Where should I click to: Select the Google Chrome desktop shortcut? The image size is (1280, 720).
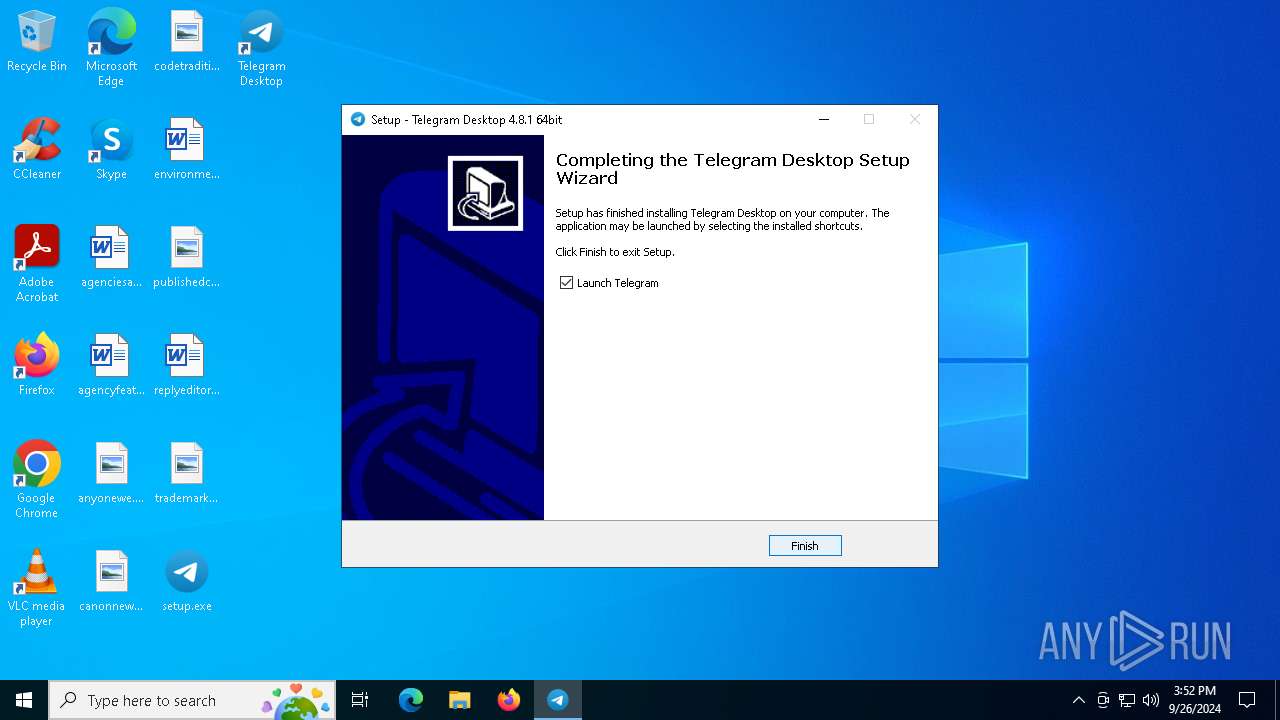pyautogui.click(x=37, y=480)
